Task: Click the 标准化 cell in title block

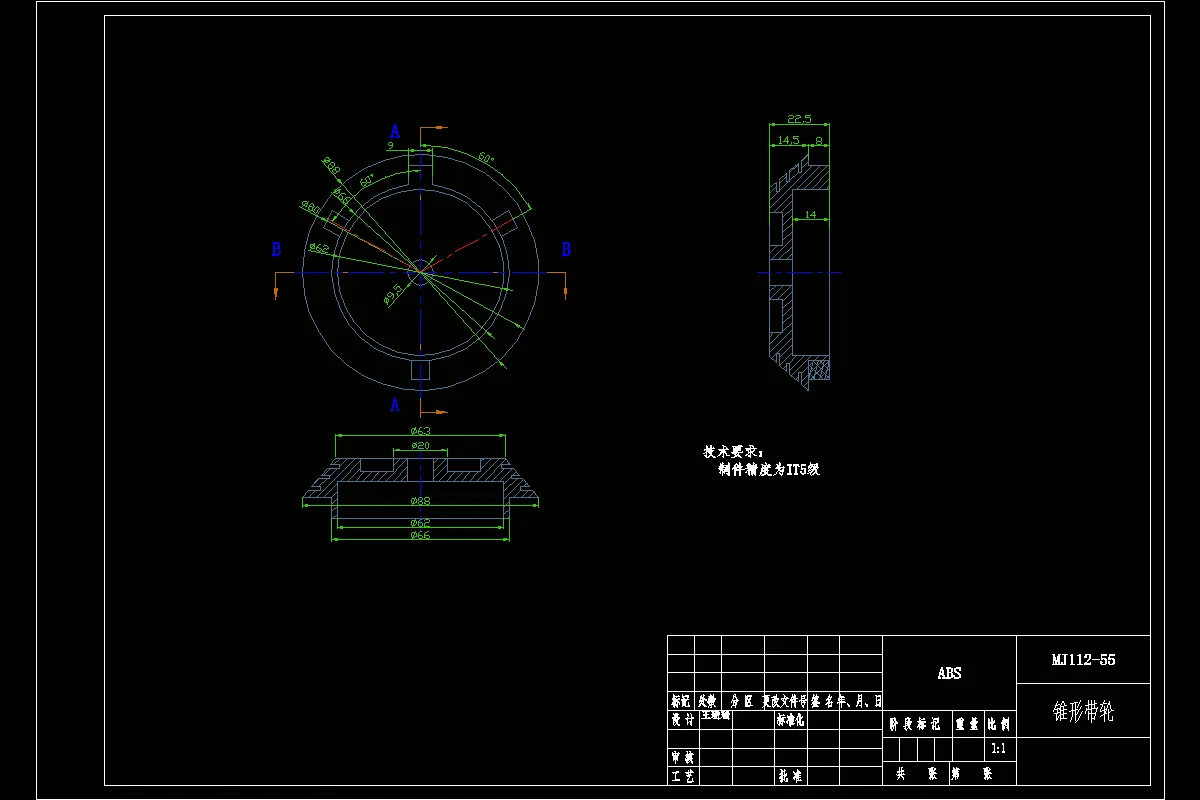Action: pos(790,718)
